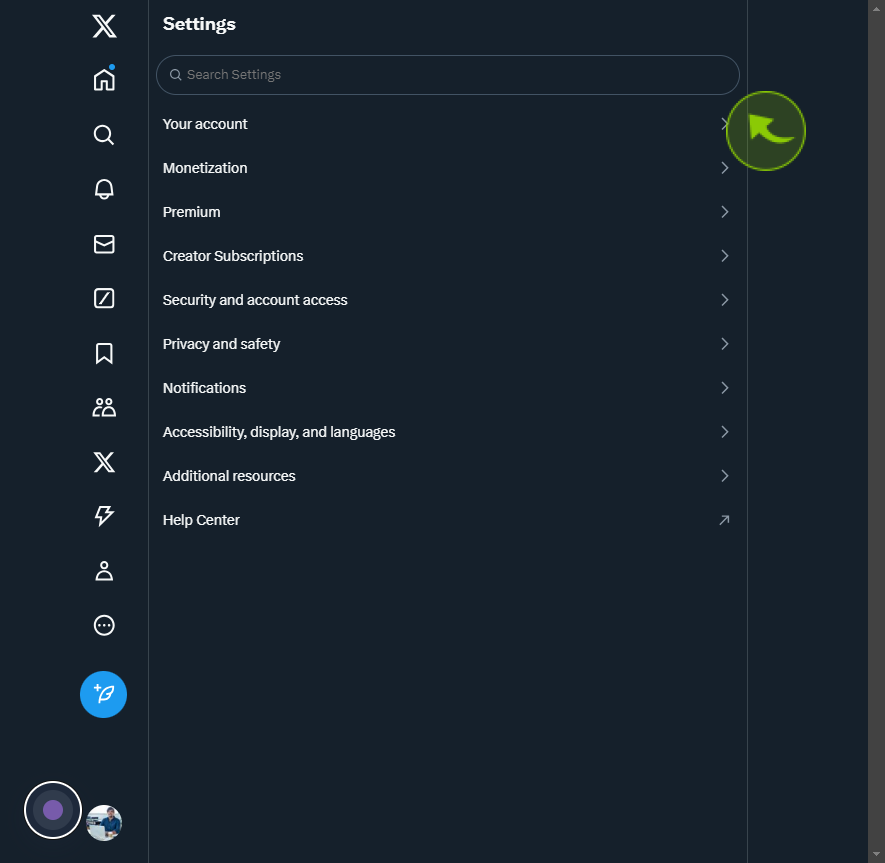
Task: Open the Home feed icon
Action: tap(104, 79)
